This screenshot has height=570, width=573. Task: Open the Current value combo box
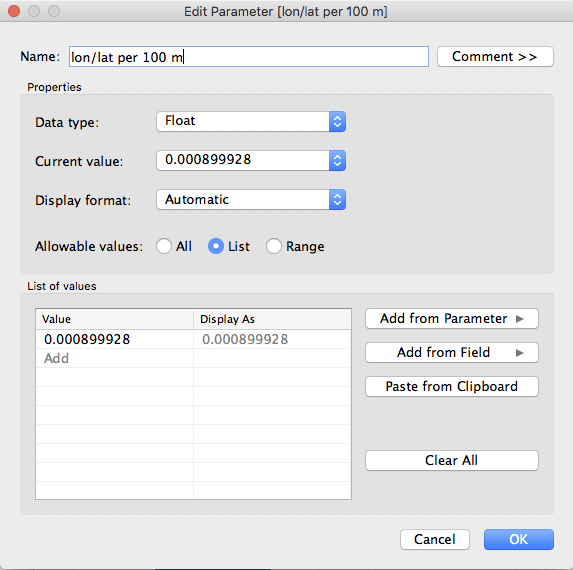point(251,161)
